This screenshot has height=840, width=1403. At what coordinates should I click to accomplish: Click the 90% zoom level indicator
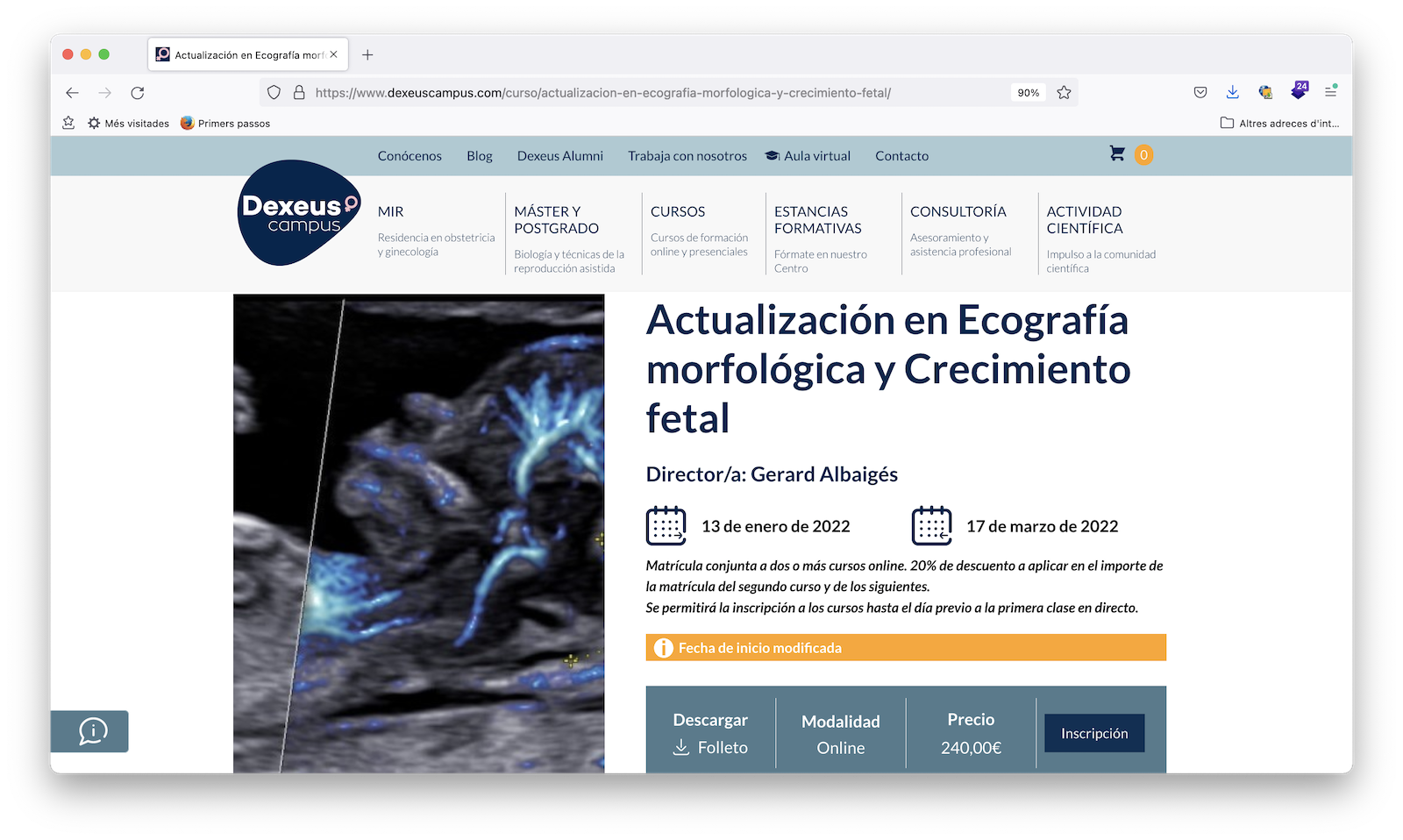pyautogui.click(x=1029, y=93)
